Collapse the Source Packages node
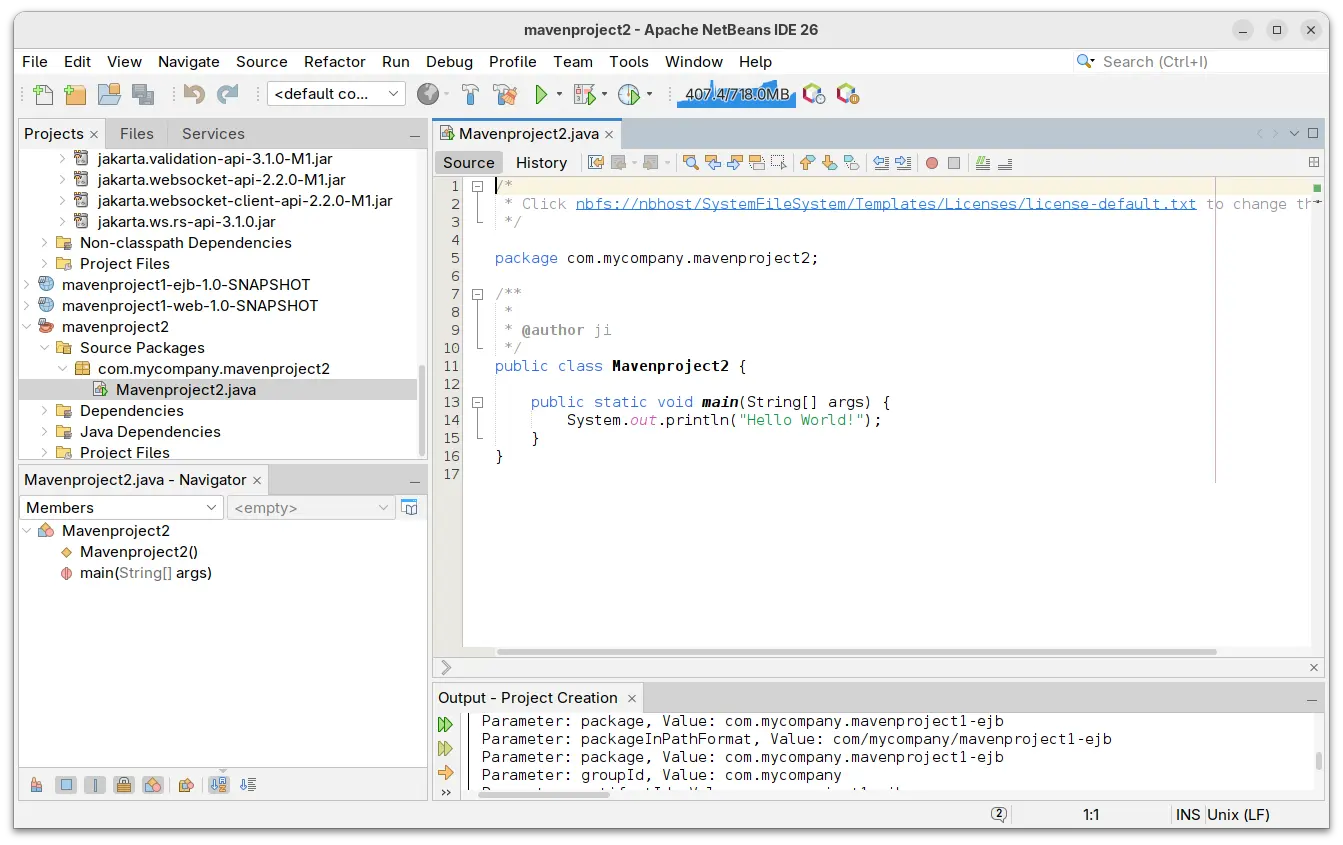The height and width of the screenshot is (845, 1343). [45, 348]
